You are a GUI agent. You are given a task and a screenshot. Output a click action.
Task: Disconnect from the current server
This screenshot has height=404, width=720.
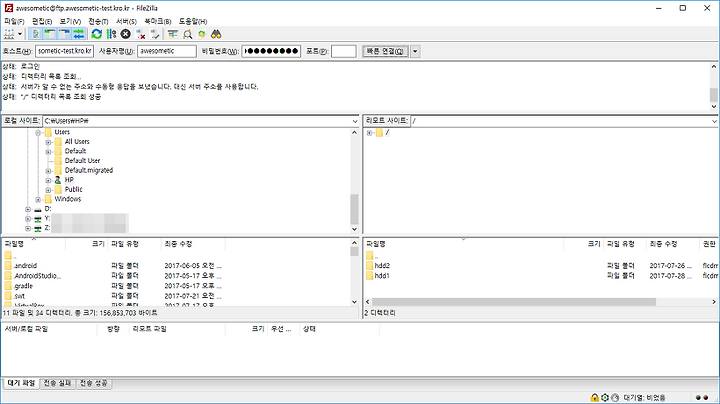click(141, 34)
